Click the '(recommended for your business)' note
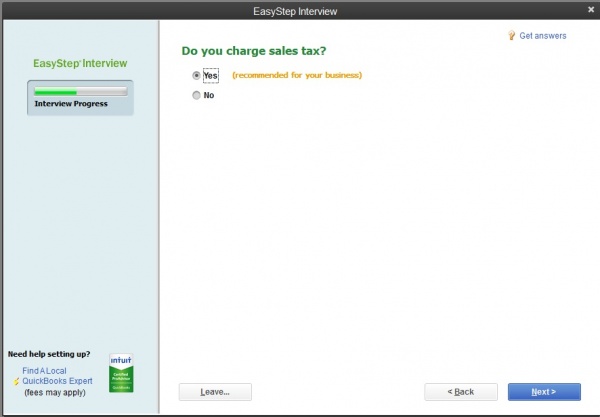The width and height of the screenshot is (600, 417). (297, 75)
